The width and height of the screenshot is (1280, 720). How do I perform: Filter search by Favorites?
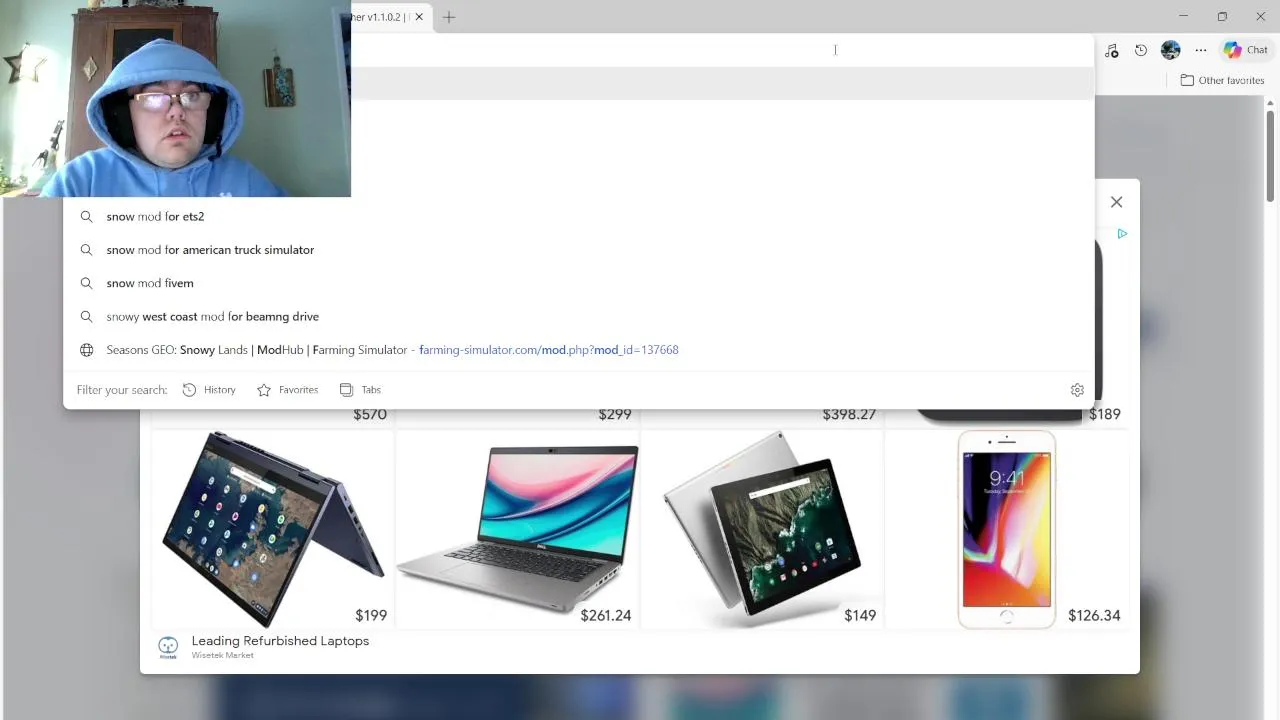pyautogui.click(x=288, y=390)
